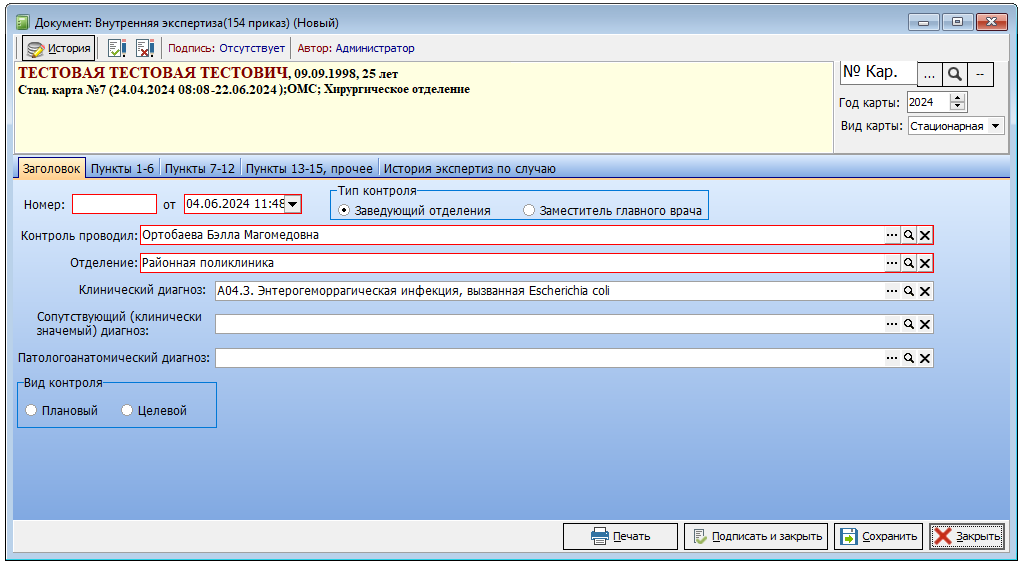
Task: Click the sign document checkmark icon
Action: (x=117, y=48)
